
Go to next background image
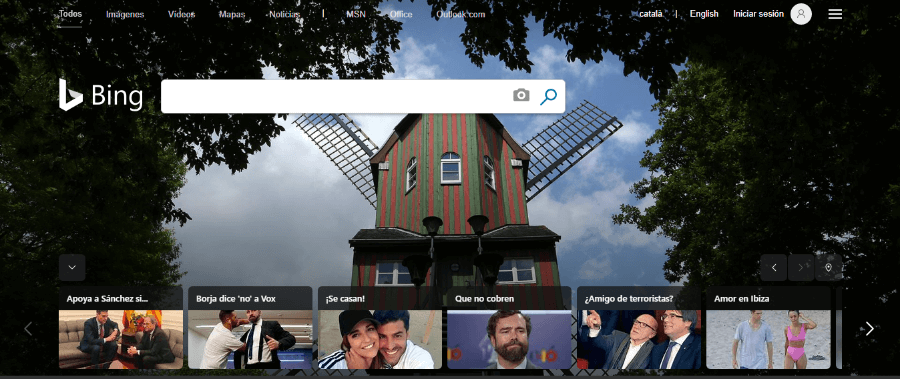click(x=801, y=268)
